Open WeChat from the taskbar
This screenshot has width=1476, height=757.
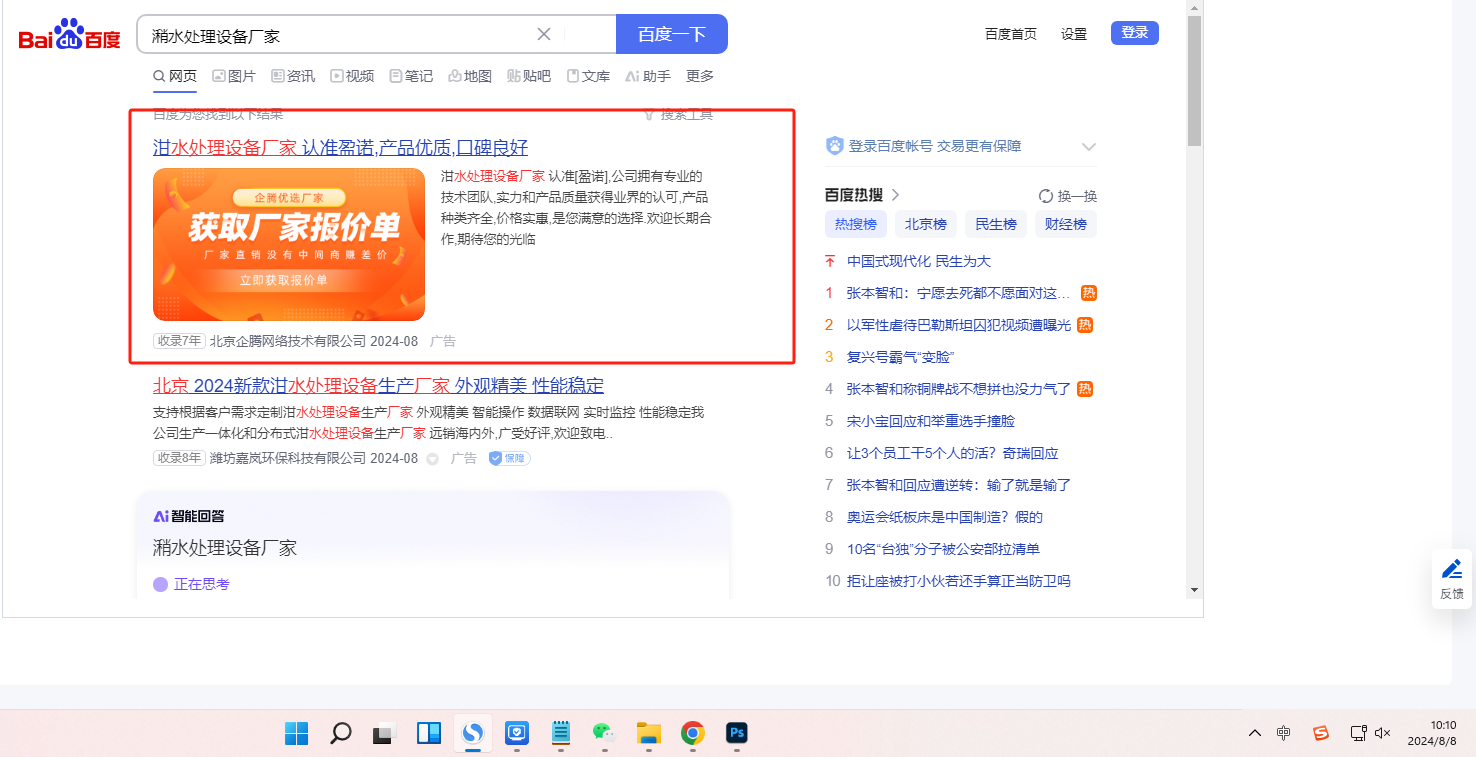[602, 734]
